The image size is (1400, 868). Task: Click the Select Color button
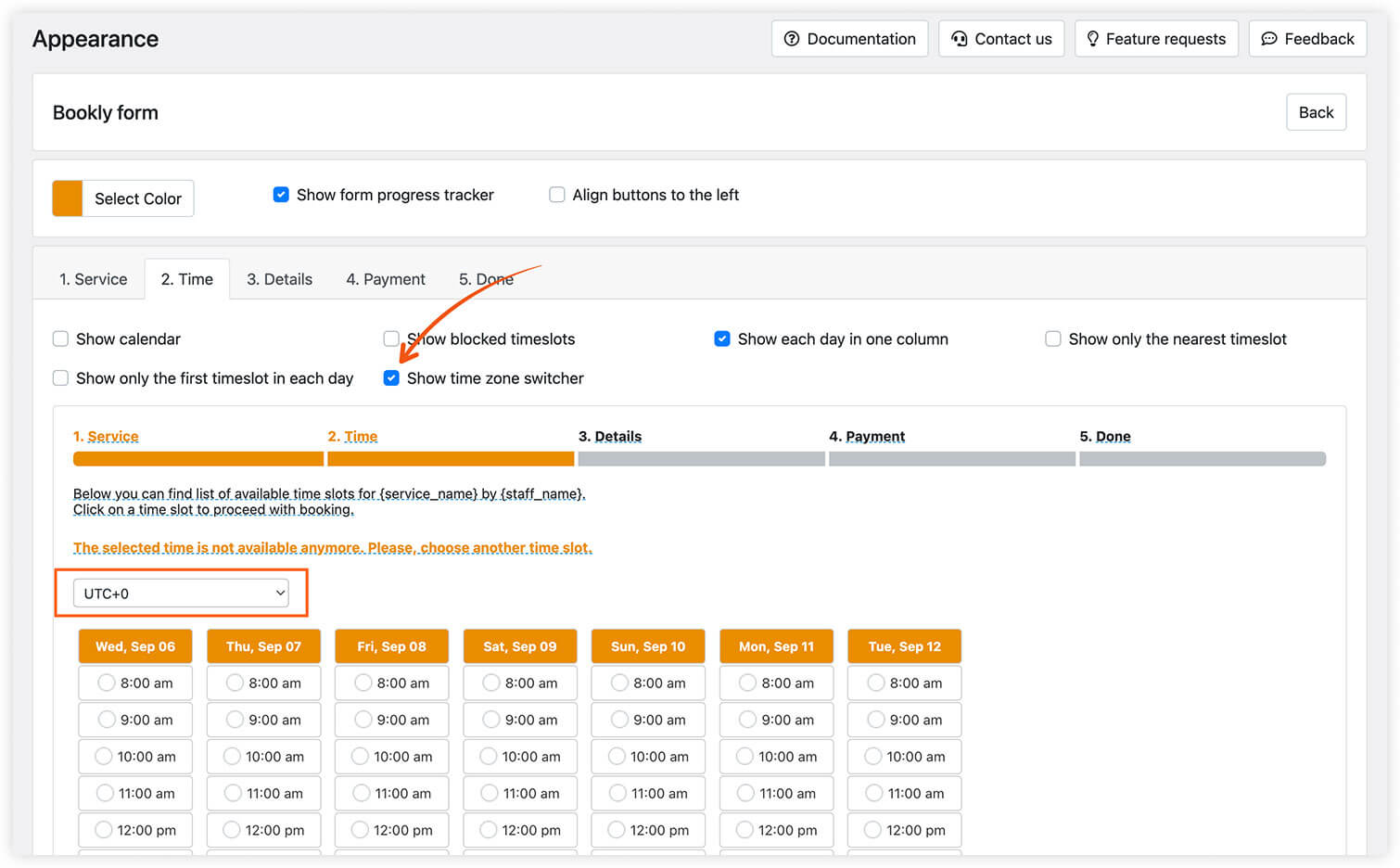tap(138, 198)
